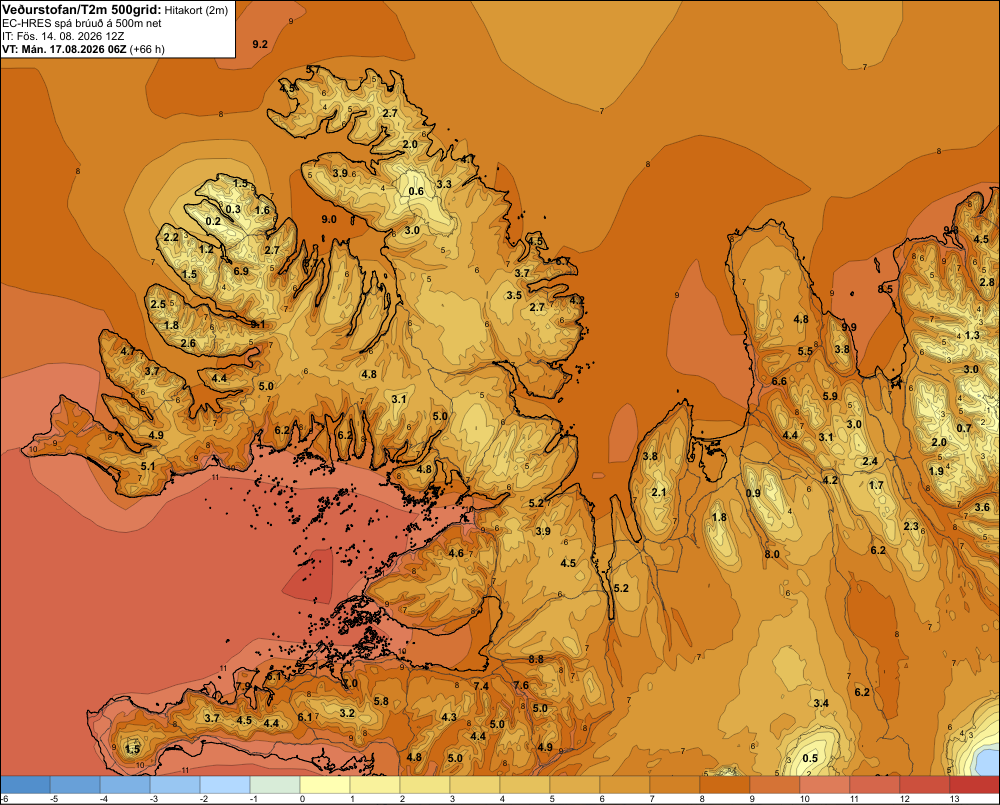Click the IT forecast initialization time line
Viewport: 1000px width, 805px height.
click(x=63, y=36)
